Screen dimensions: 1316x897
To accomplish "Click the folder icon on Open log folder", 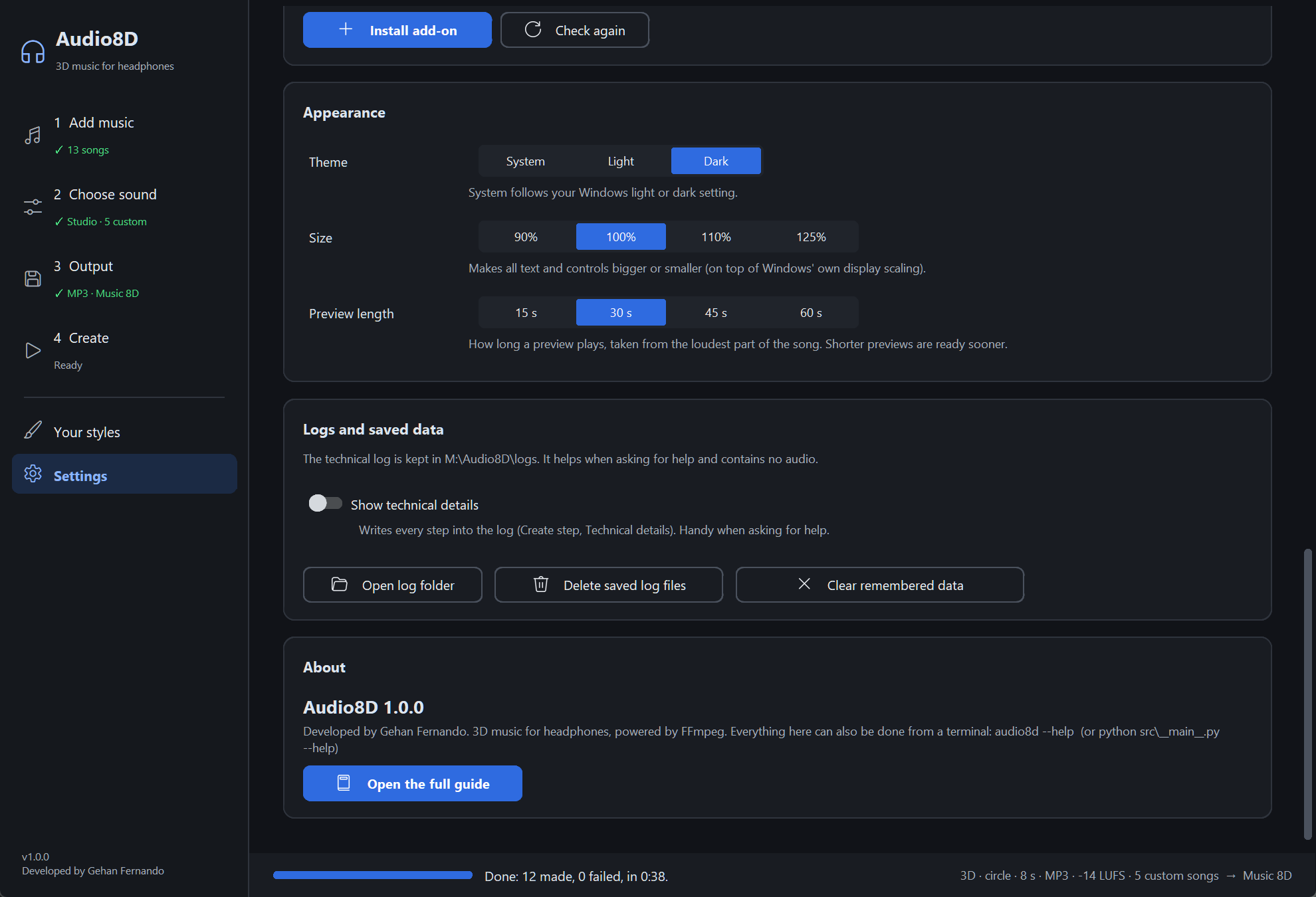I will (x=340, y=584).
